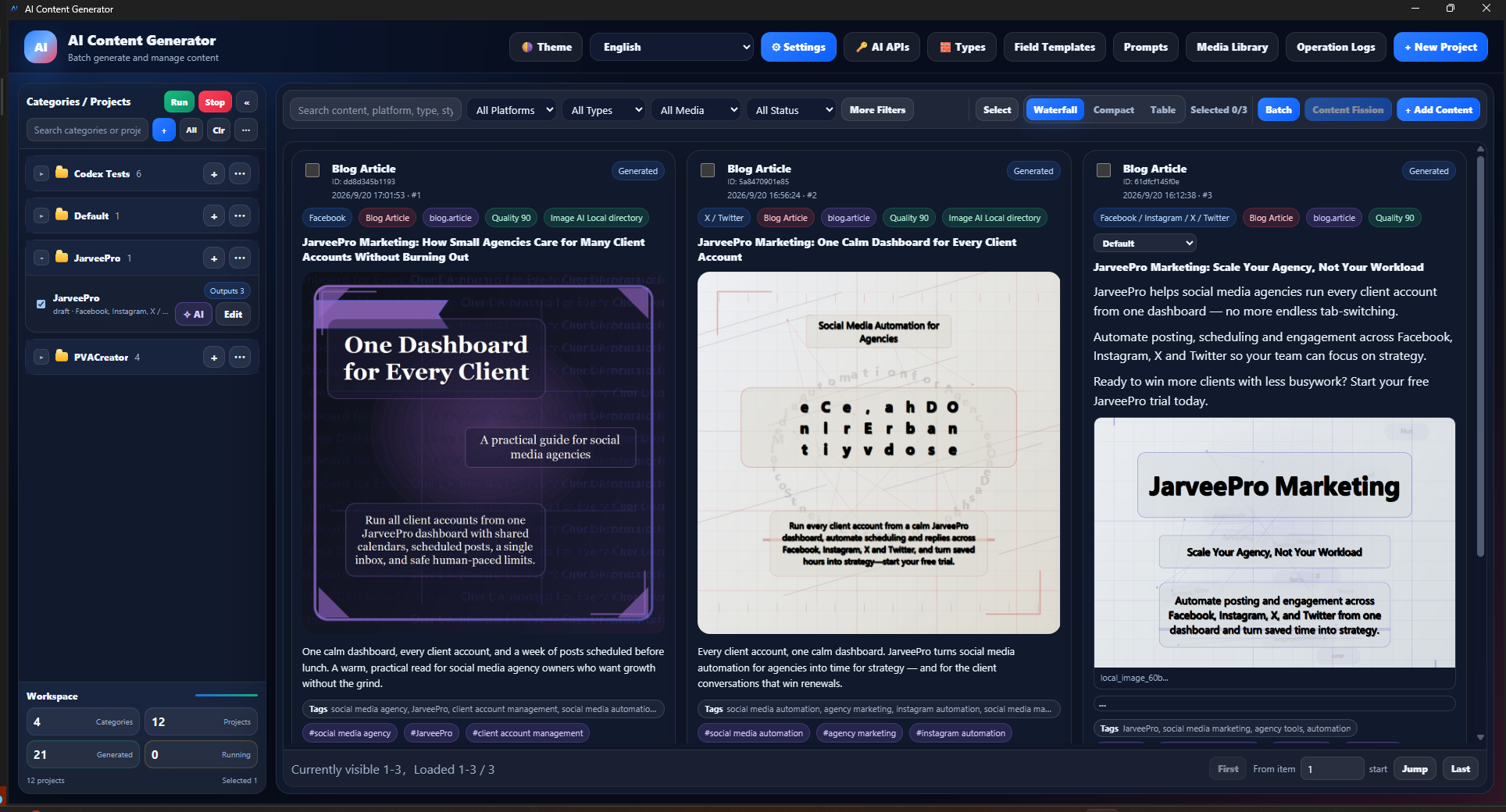
Task: Edit the JarveePro project
Action: point(233,315)
